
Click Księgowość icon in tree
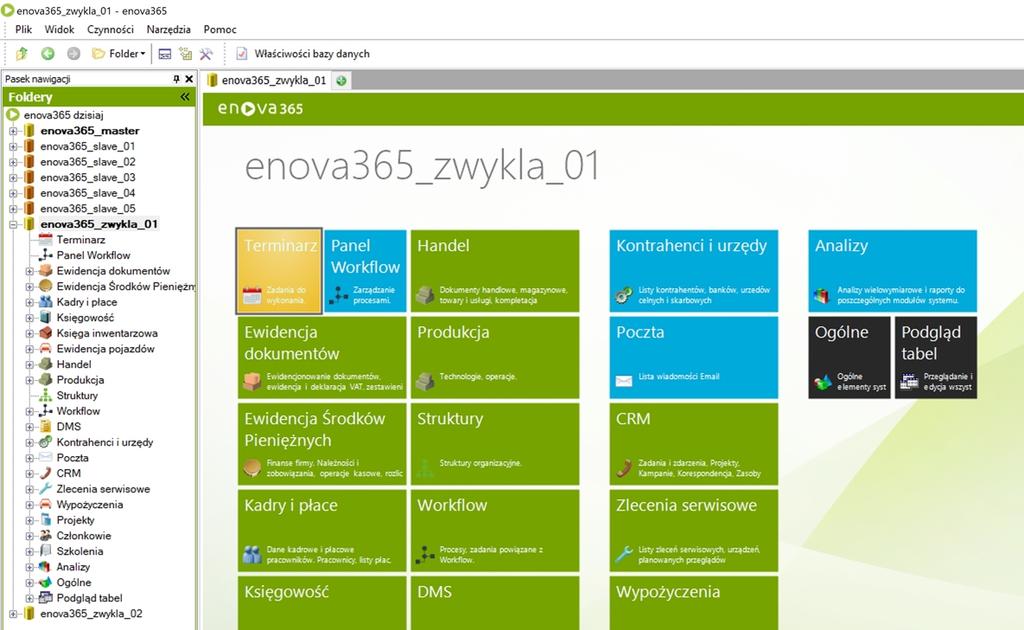[x=45, y=317]
